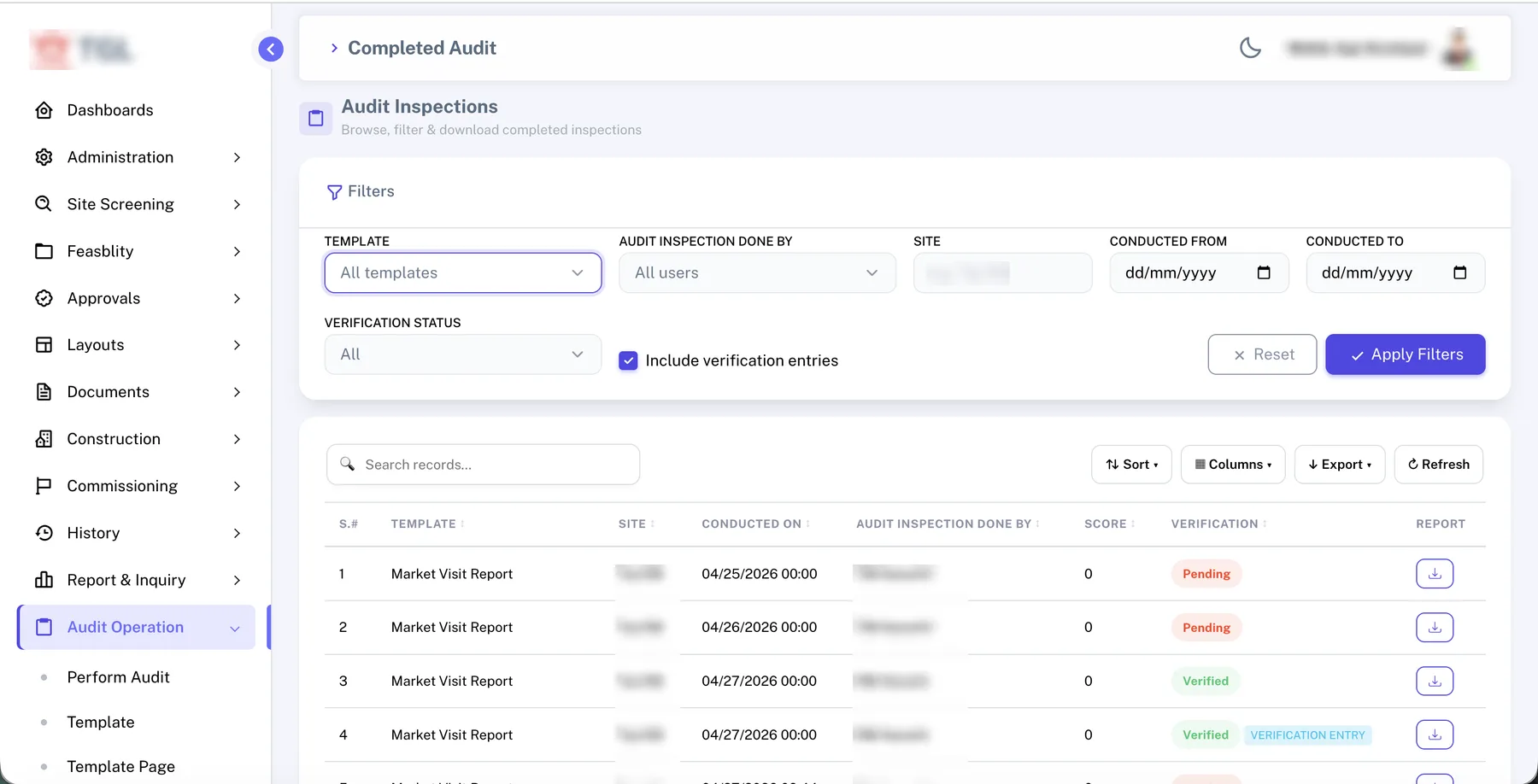Click Apply Filters button
The width and height of the screenshot is (1538, 784).
tap(1406, 354)
